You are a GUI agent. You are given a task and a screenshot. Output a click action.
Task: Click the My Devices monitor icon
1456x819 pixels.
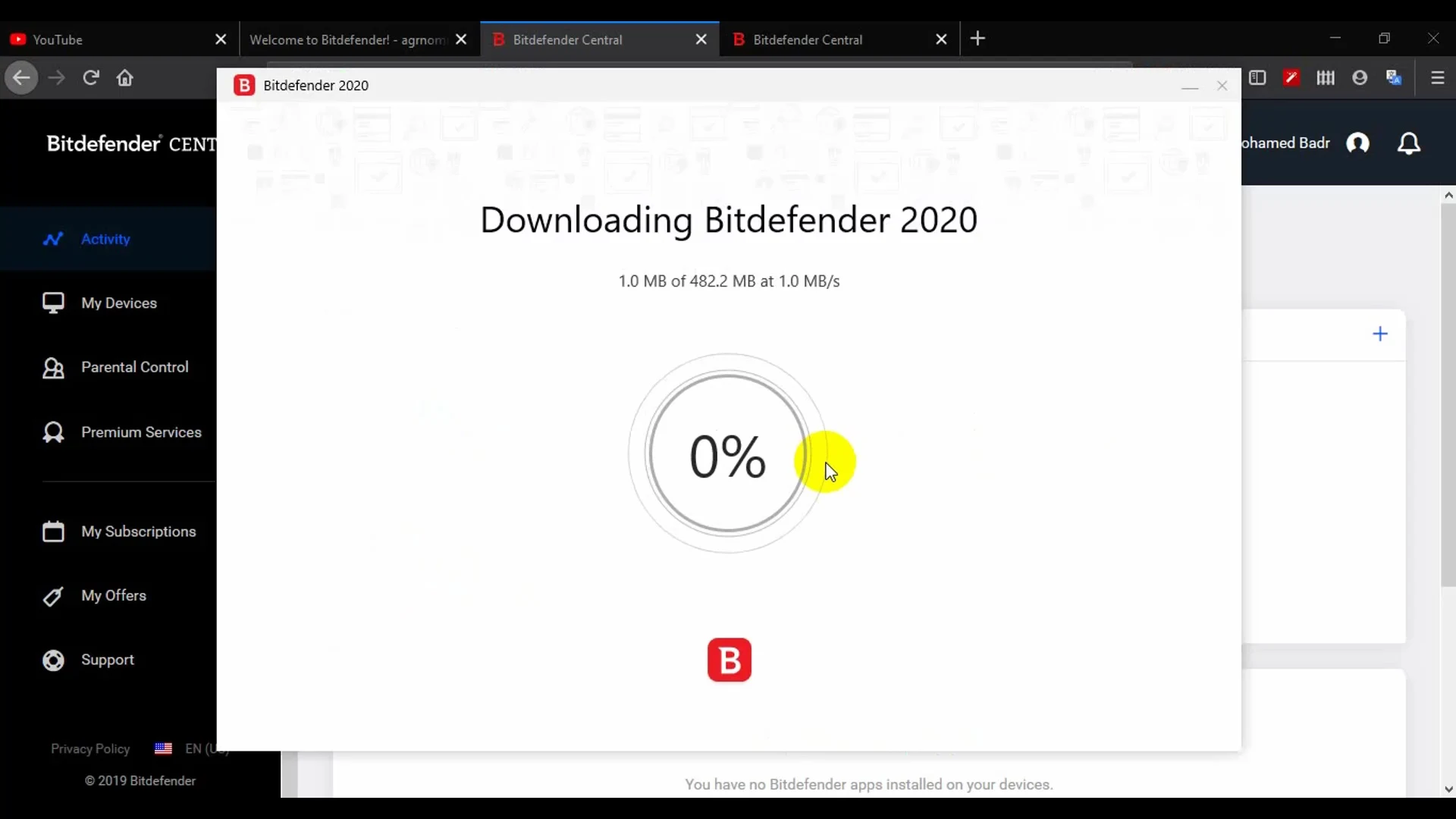click(x=53, y=303)
